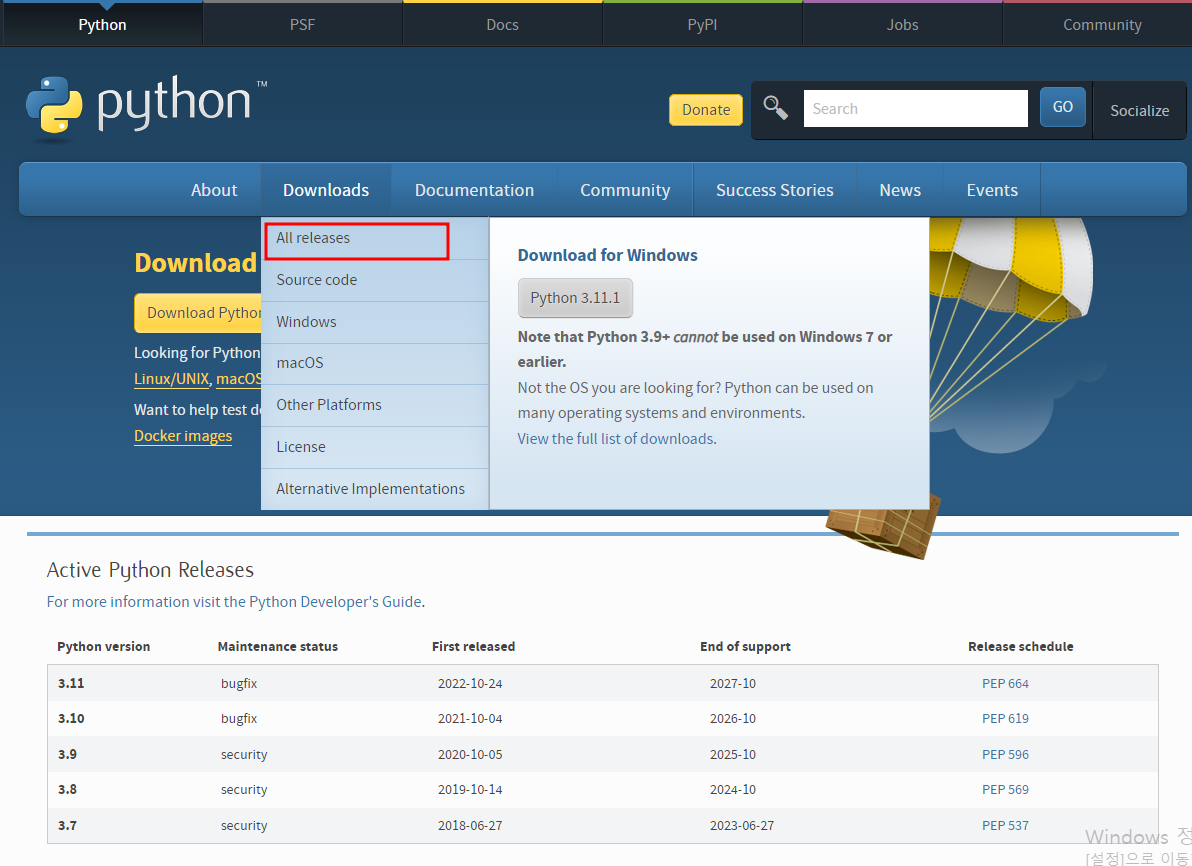Click the GO search button

pyautogui.click(x=1062, y=107)
